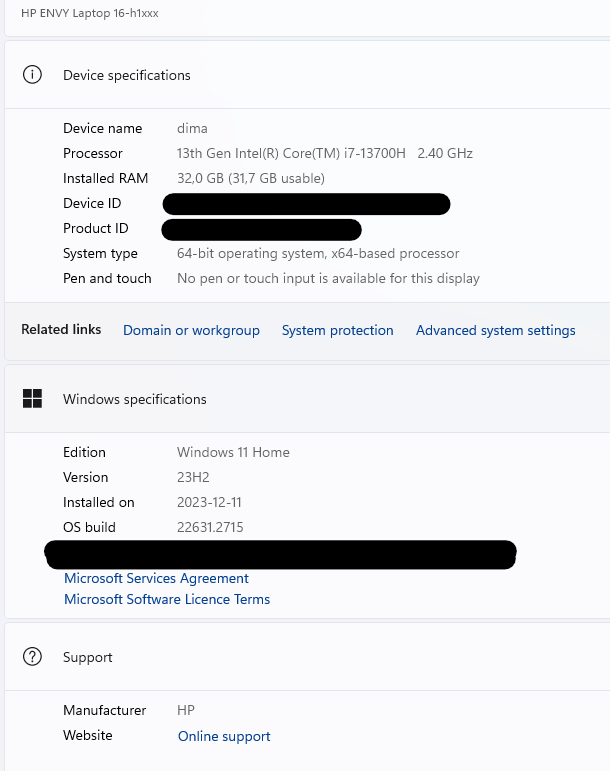Viewport: 610px width, 771px height.
Task: Click the Device specifications info icon
Action: [x=32, y=75]
